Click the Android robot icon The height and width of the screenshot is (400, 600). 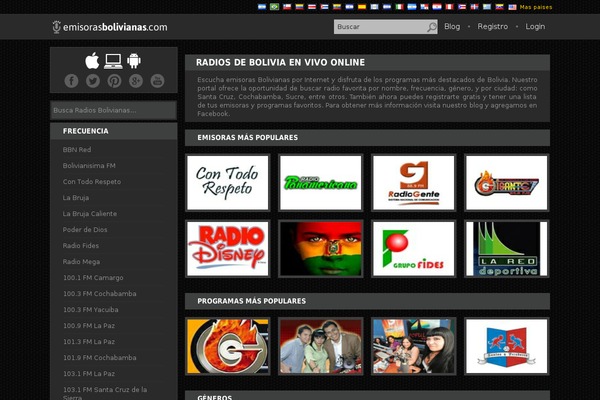pyautogui.click(x=134, y=61)
